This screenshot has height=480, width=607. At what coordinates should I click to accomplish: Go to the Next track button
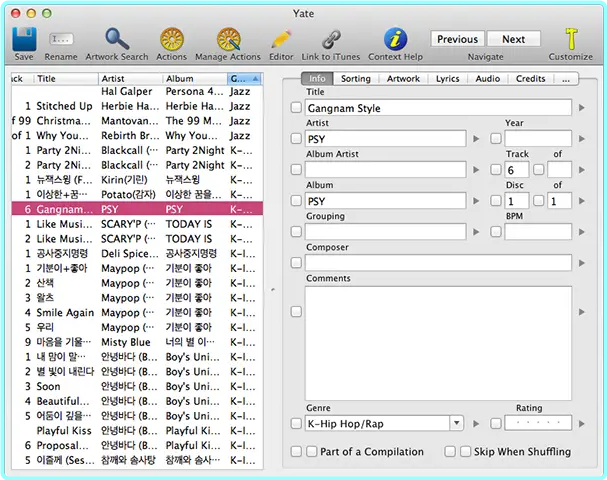pos(513,39)
